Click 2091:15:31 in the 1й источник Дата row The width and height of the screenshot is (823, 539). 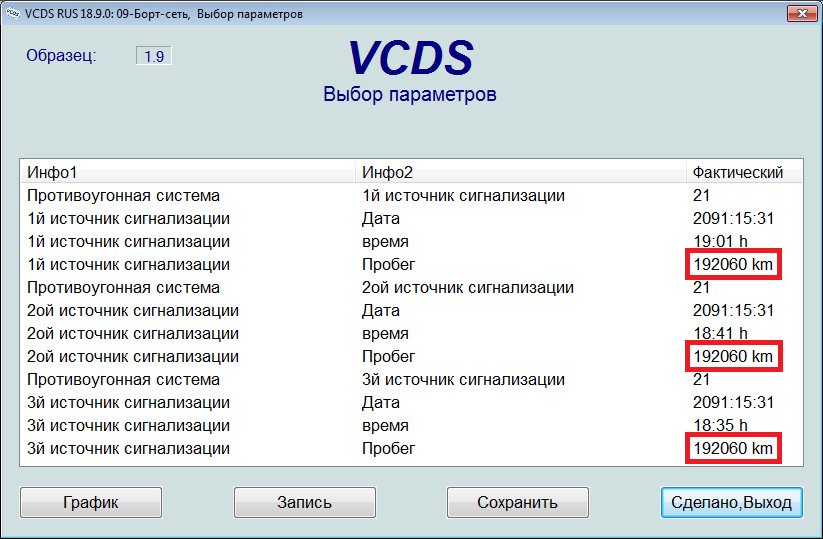(x=733, y=218)
